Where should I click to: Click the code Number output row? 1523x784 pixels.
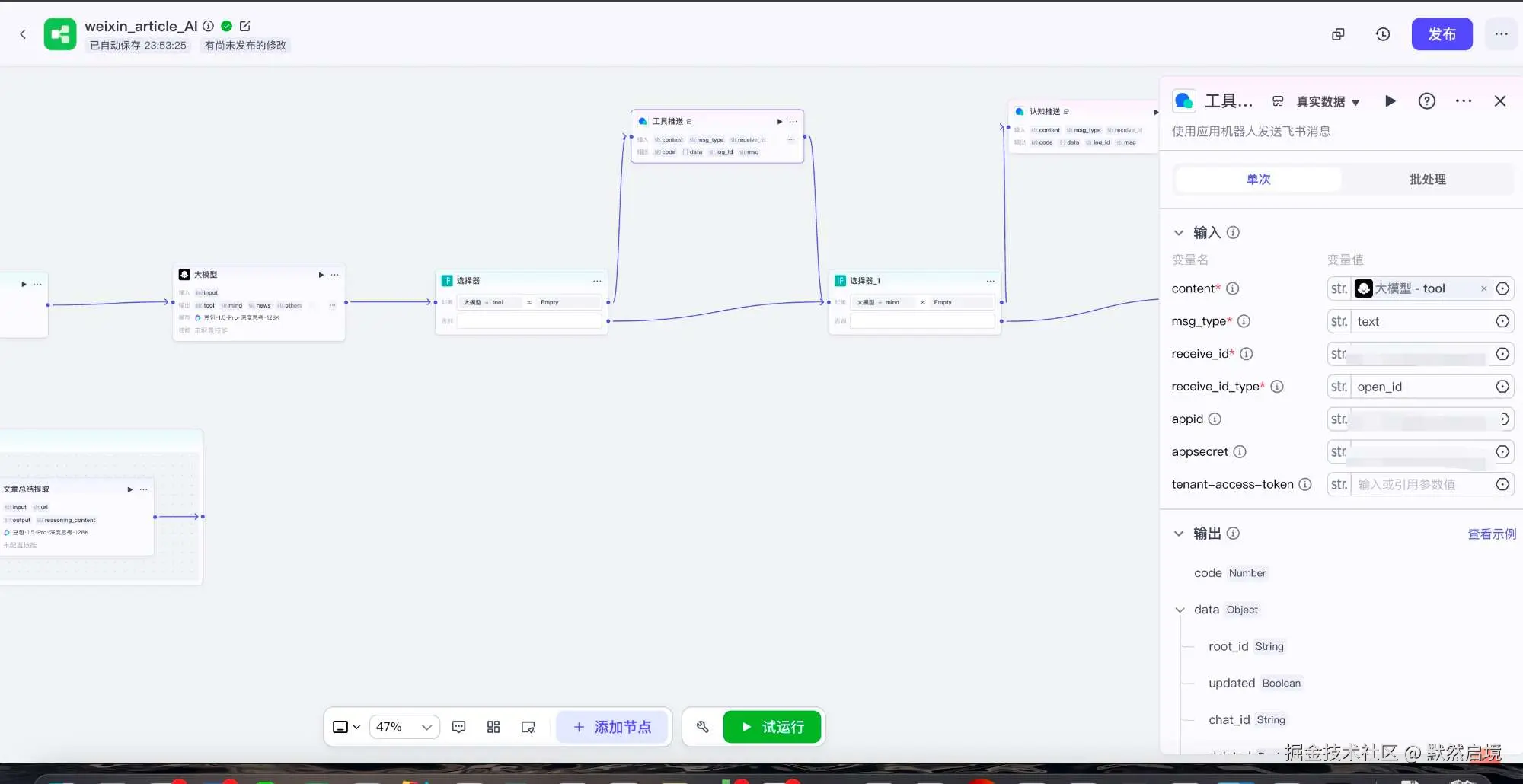1230,573
